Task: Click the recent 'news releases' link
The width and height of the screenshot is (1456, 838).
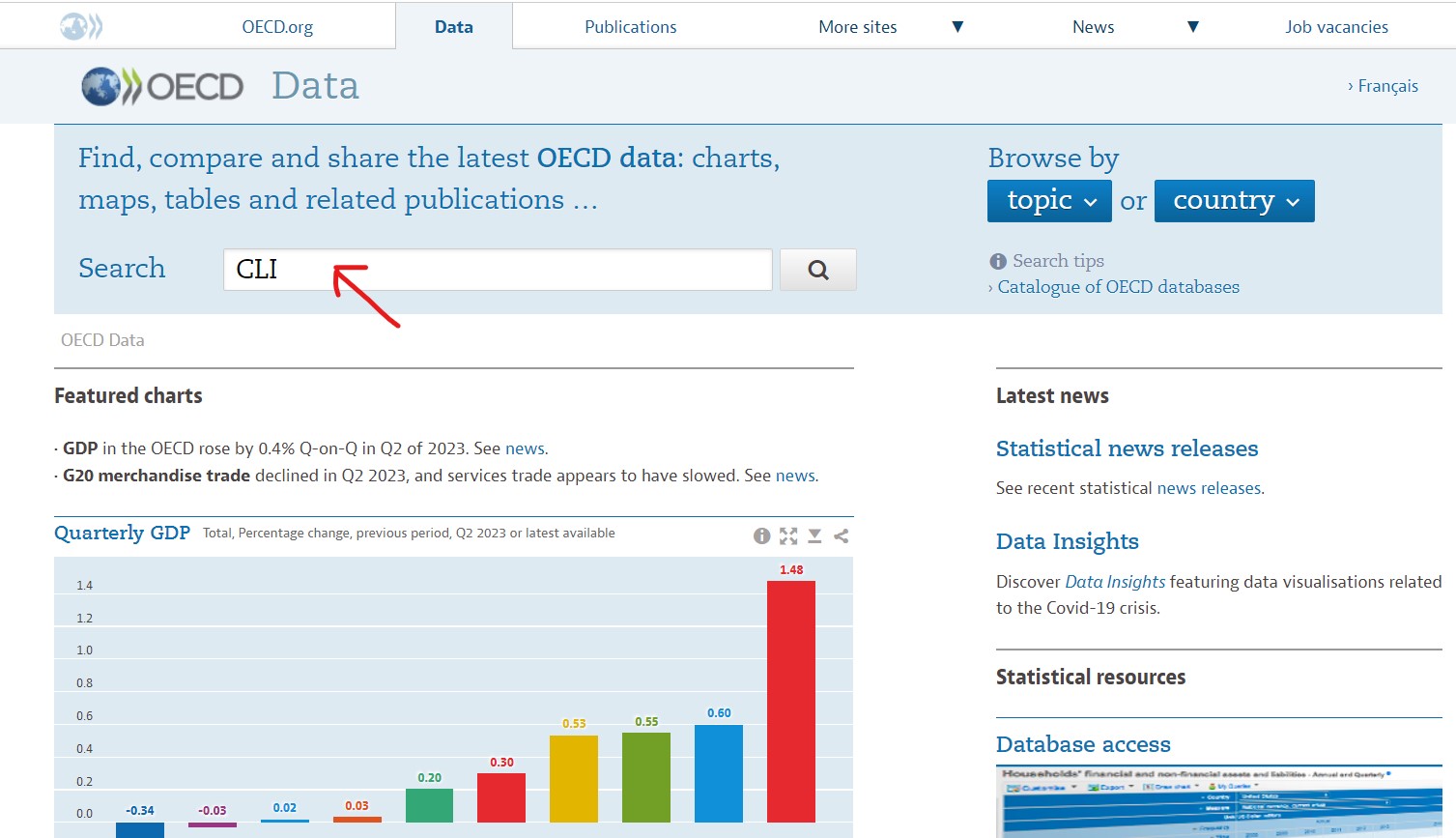Action: click(x=1209, y=488)
